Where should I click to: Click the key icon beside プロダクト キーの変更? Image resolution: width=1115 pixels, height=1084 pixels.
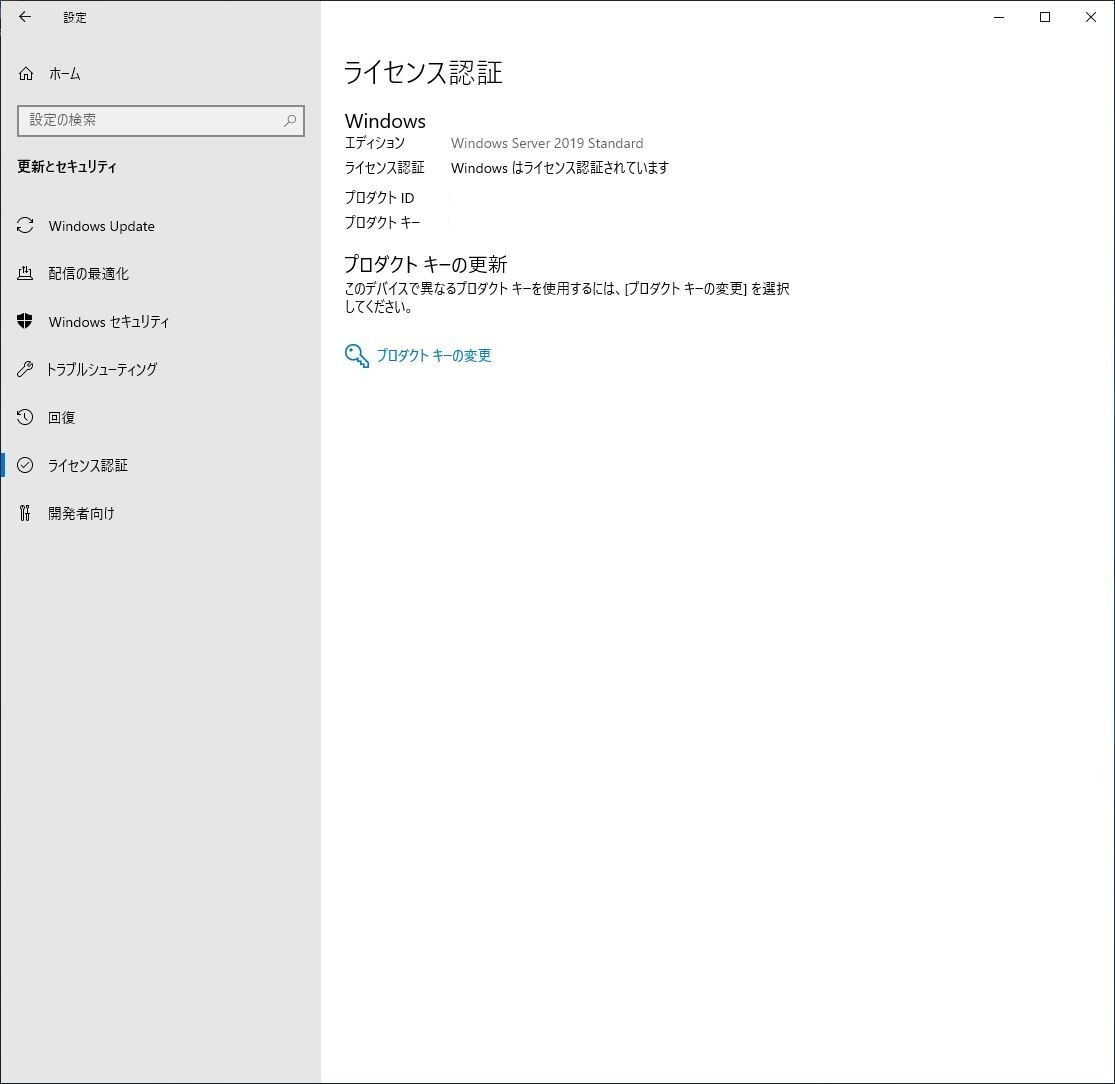click(x=356, y=356)
